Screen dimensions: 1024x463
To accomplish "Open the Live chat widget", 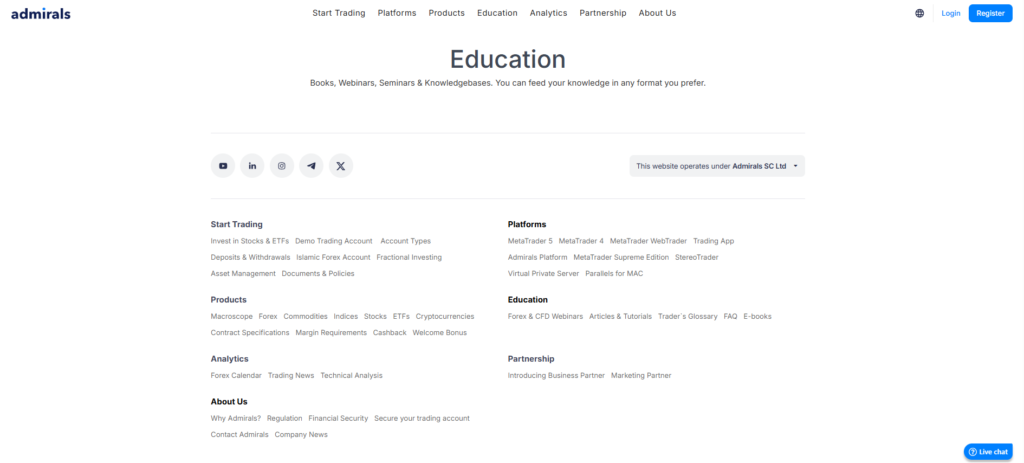I will [x=988, y=452].
